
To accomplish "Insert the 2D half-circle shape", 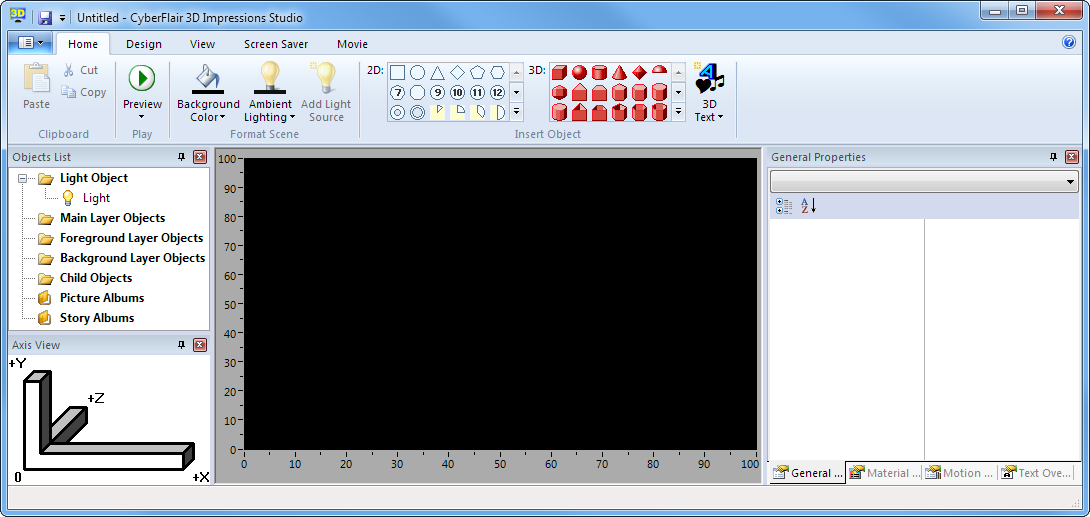I will (x=497, y=112).
